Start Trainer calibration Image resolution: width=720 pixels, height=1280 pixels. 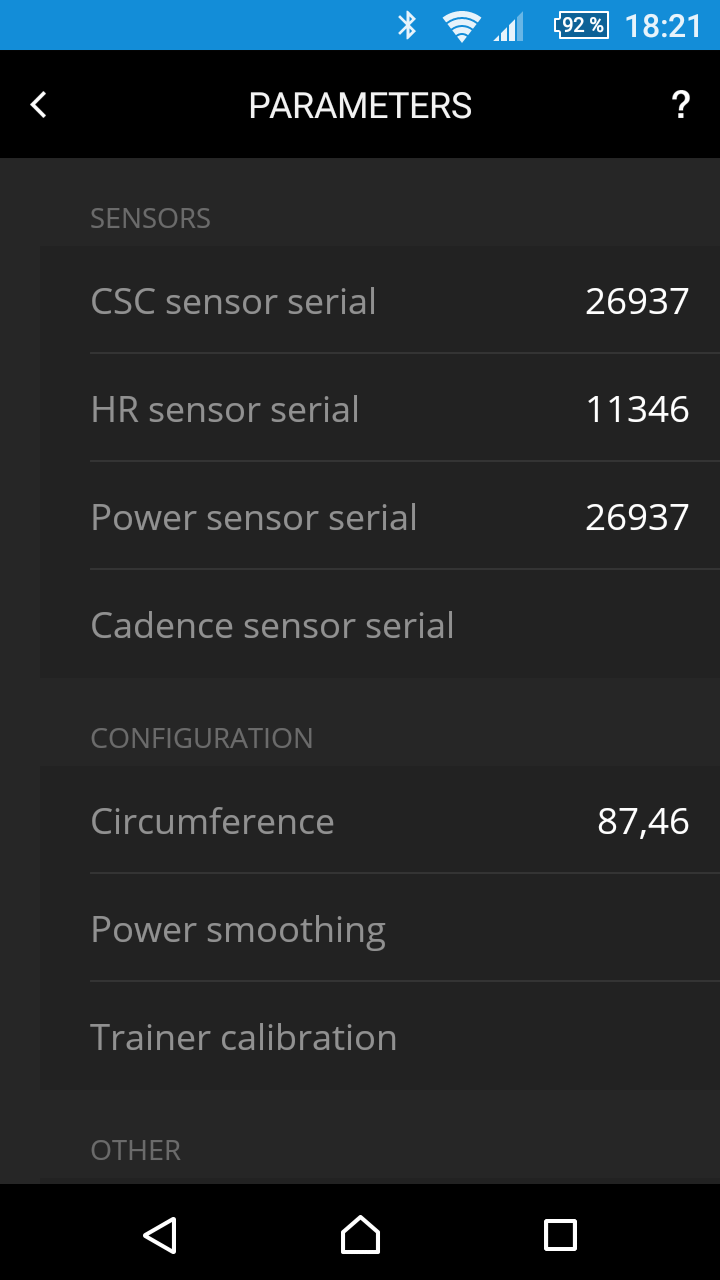tap(244, 1037)
